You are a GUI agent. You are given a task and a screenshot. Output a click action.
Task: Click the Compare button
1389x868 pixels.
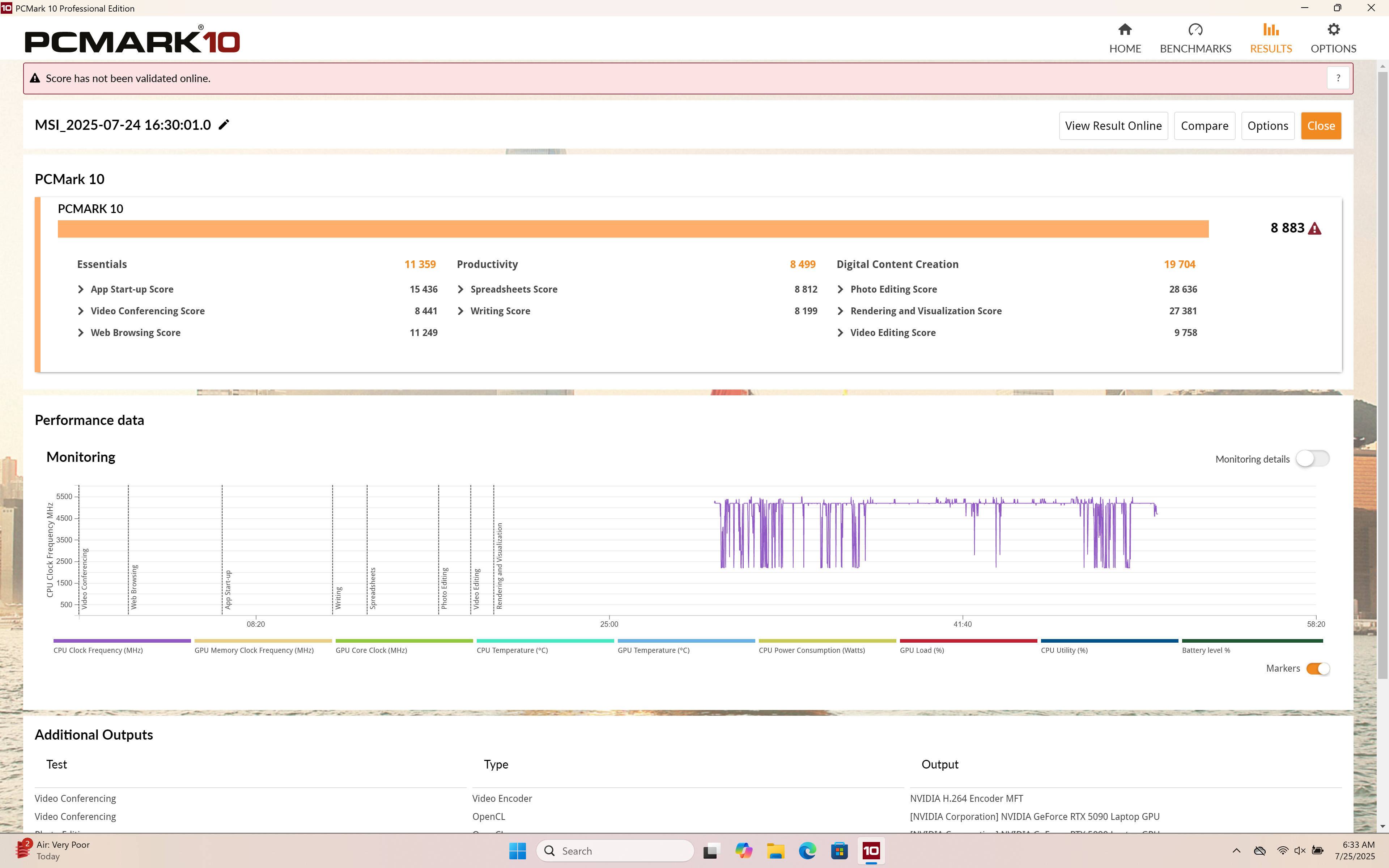(1204, 126)
